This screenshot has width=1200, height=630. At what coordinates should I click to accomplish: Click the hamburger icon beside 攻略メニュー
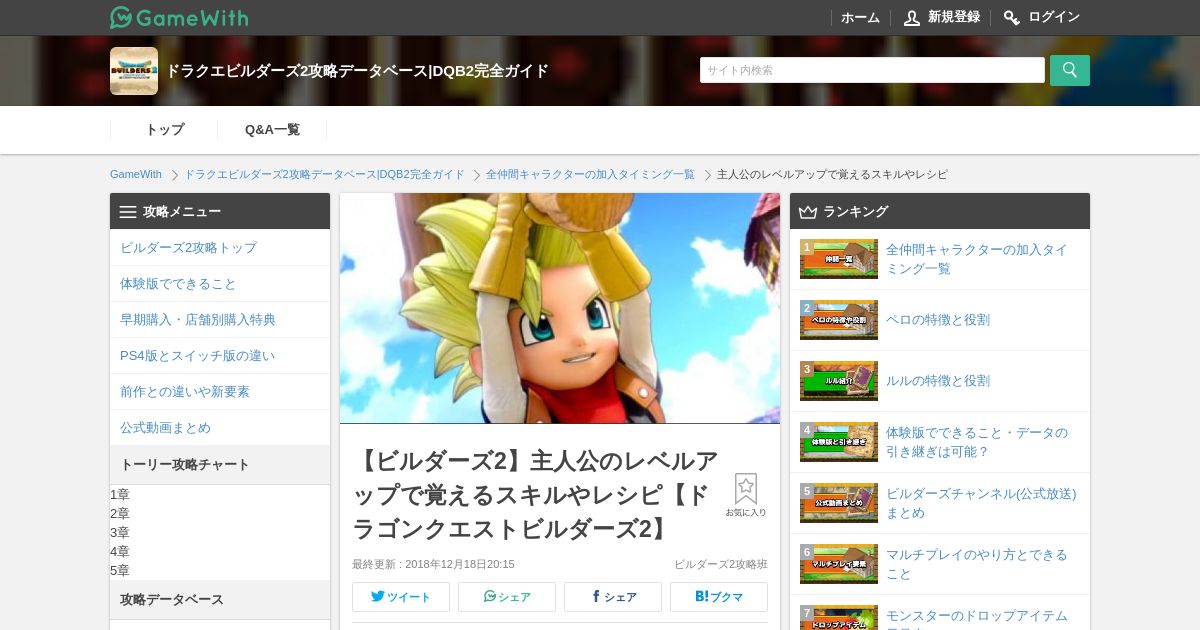tap(128, 212)
